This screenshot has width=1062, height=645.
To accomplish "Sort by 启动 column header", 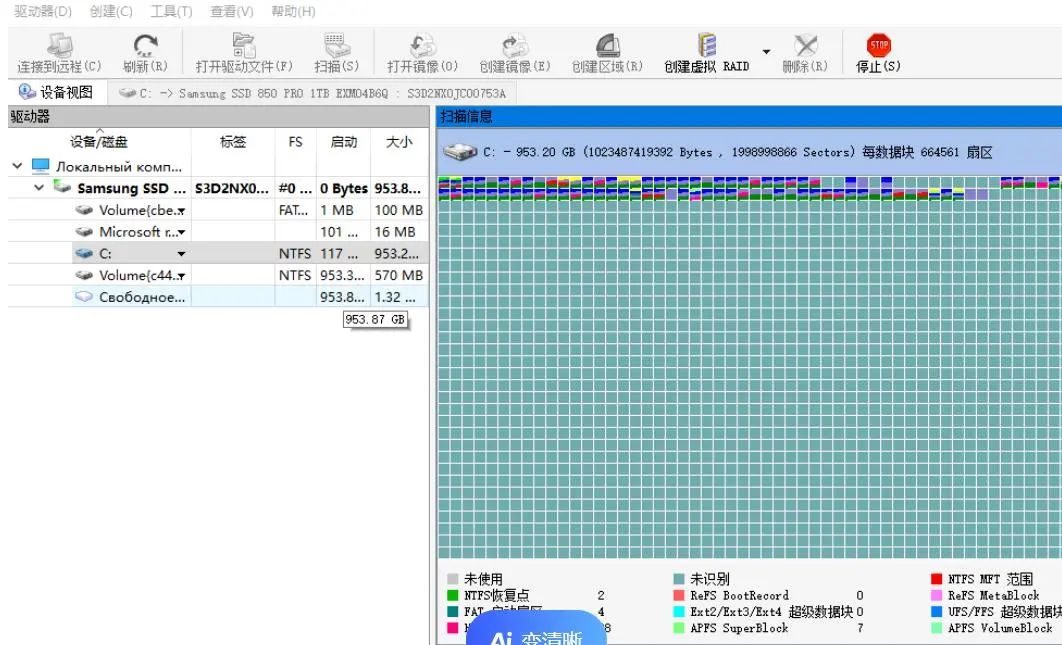I will (x=343, y=142).
